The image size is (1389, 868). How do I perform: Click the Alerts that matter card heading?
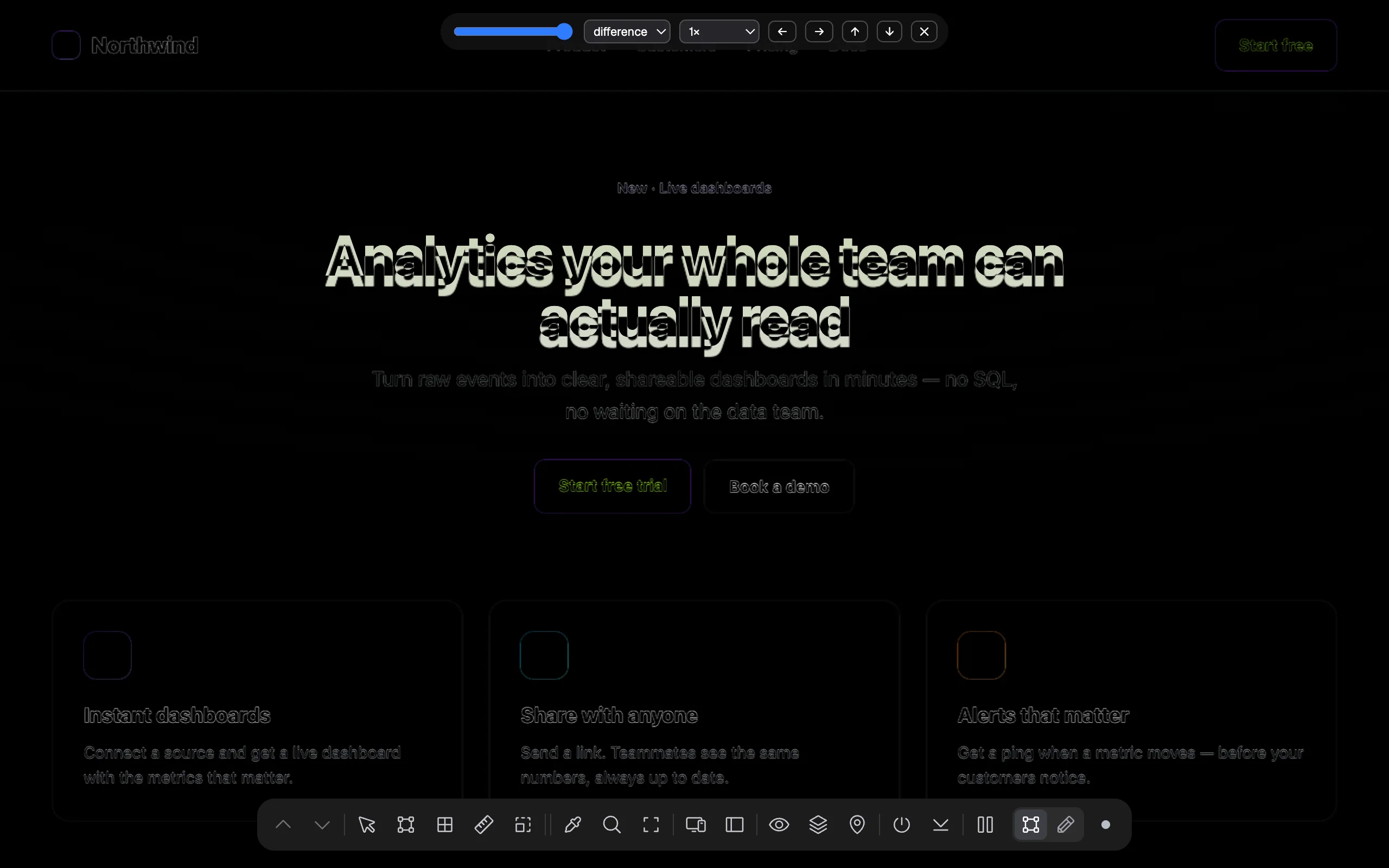tap(1043, 716)
